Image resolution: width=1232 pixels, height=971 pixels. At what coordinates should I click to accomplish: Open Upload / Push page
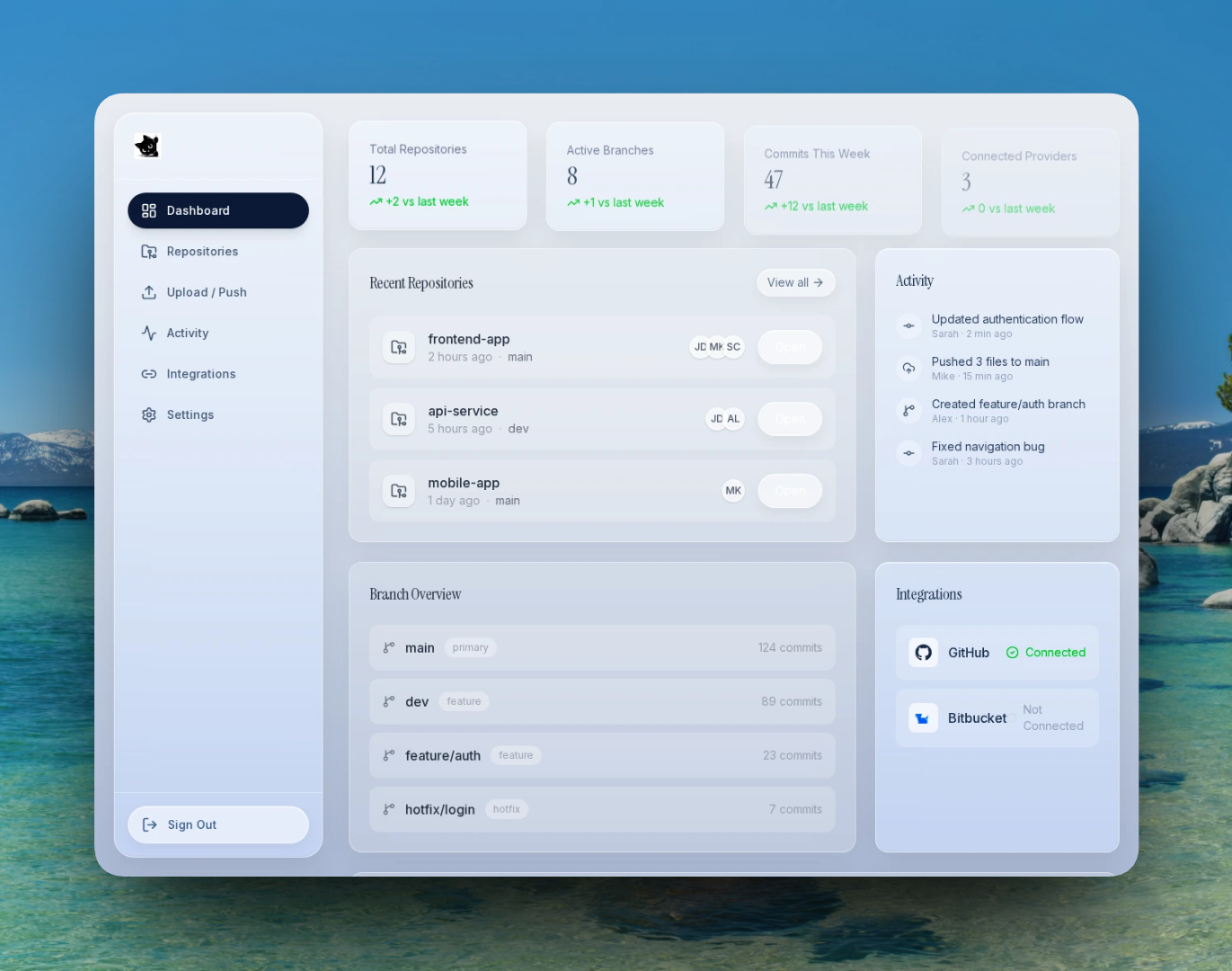[218, 292]
